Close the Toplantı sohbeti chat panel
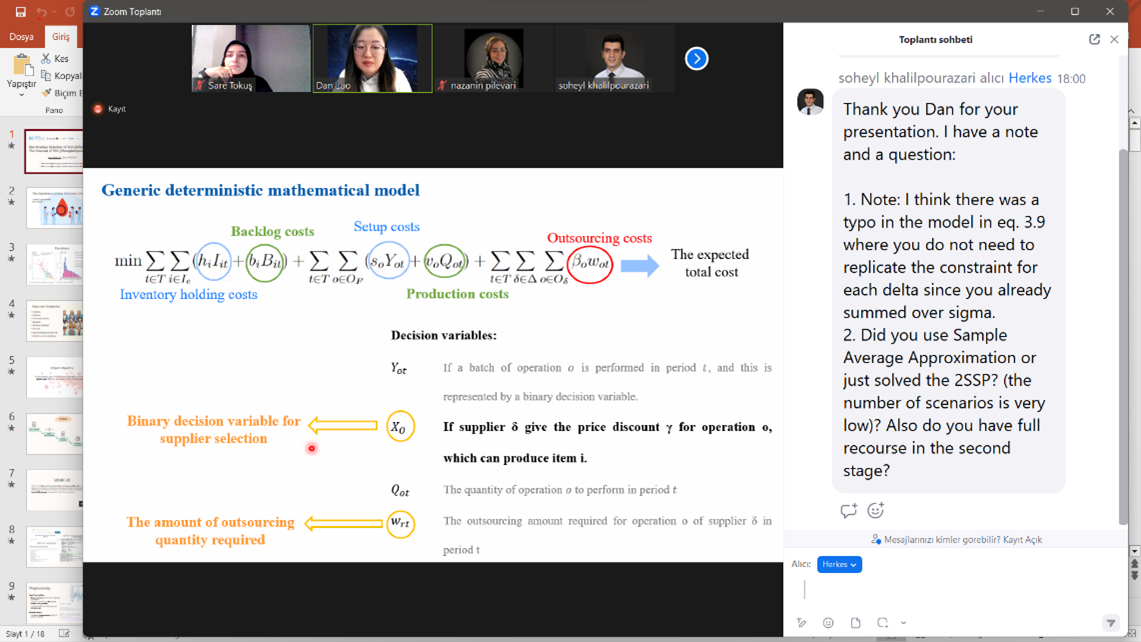This screenshot has height=642, width=1141. coord(1114,40)
